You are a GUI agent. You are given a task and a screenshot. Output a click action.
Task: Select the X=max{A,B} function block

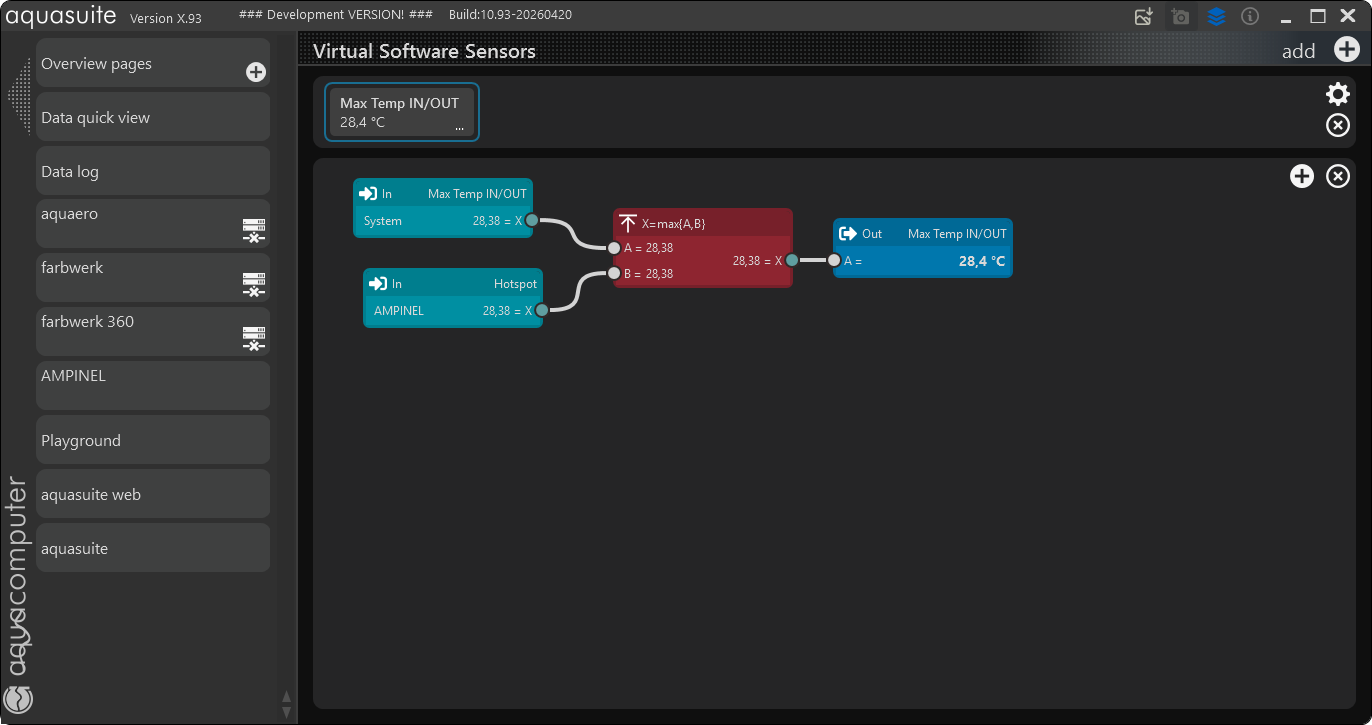(703, 248)
